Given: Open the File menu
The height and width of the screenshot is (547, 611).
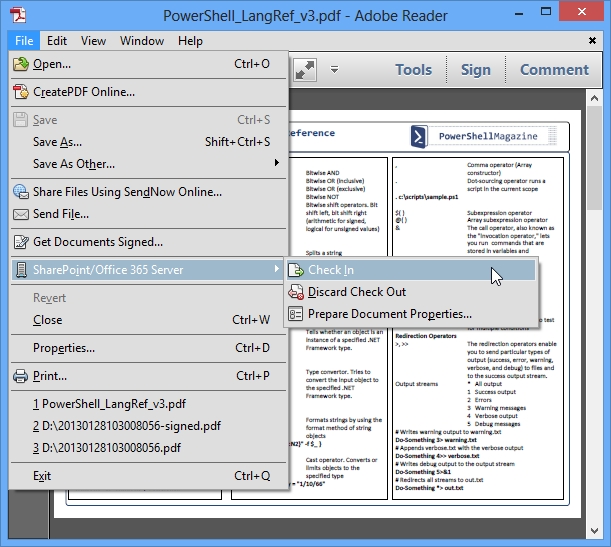Looking at the screenshot, I should (x=24, y=41).
